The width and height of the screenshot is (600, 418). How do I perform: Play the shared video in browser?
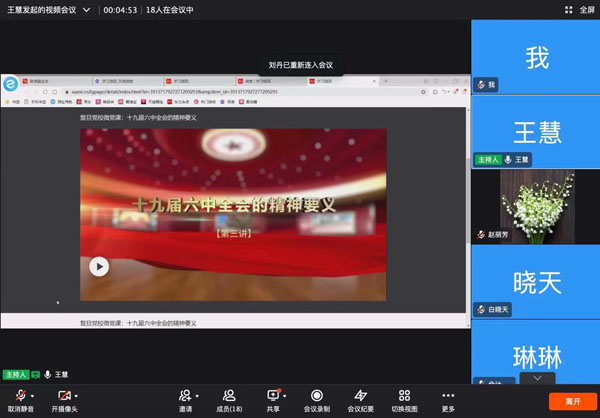tap(99, 266)
